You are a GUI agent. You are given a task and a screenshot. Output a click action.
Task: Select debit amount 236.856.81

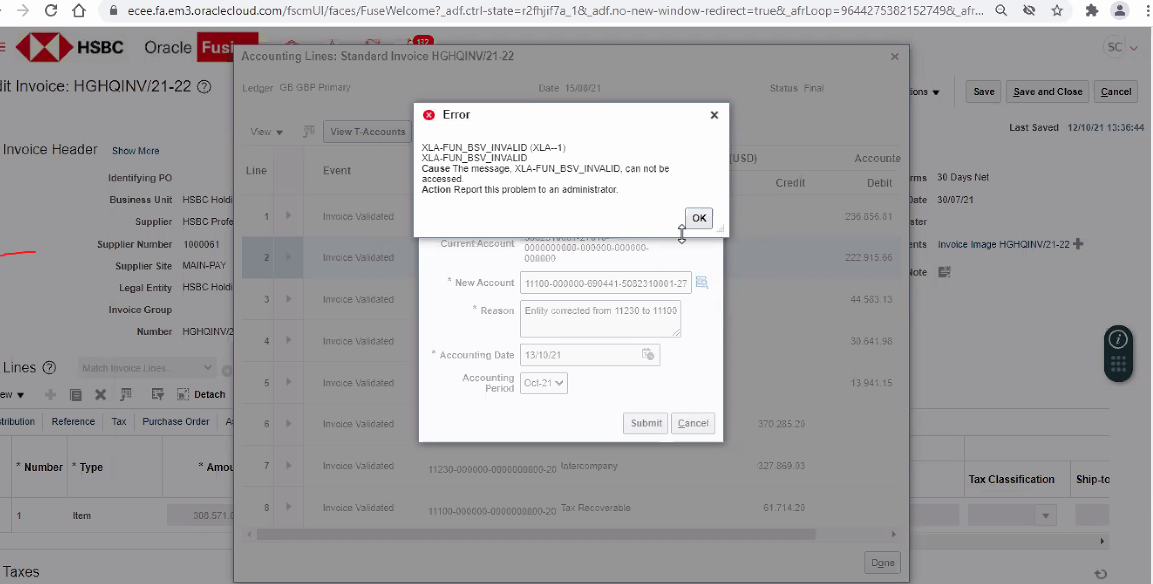(868, 217)
